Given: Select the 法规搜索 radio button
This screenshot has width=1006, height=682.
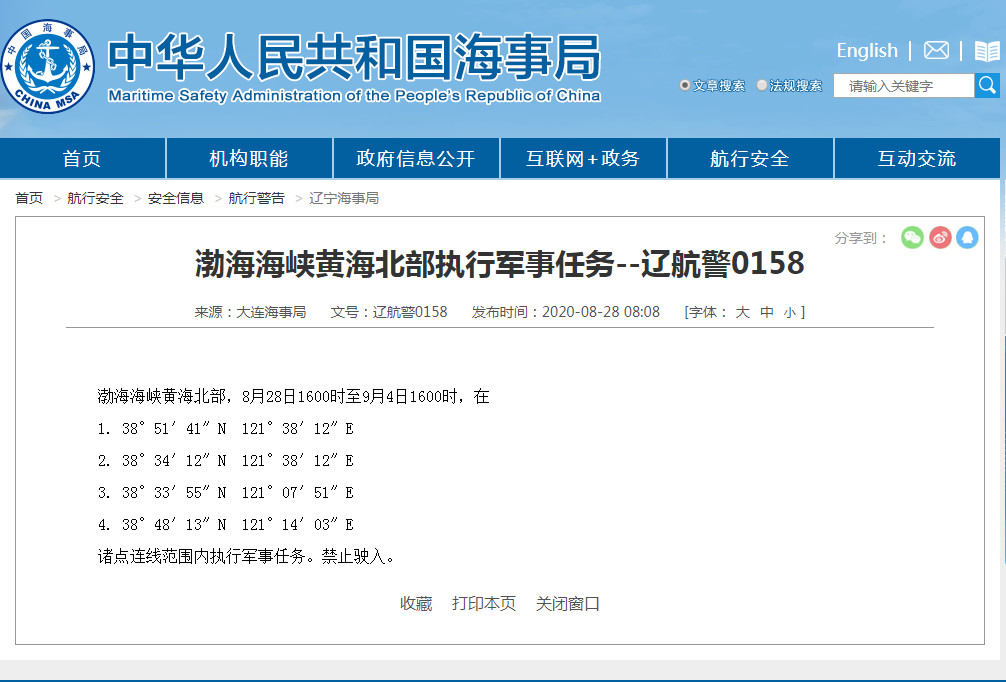Looking at the screenshot, I should coord(762,86).
